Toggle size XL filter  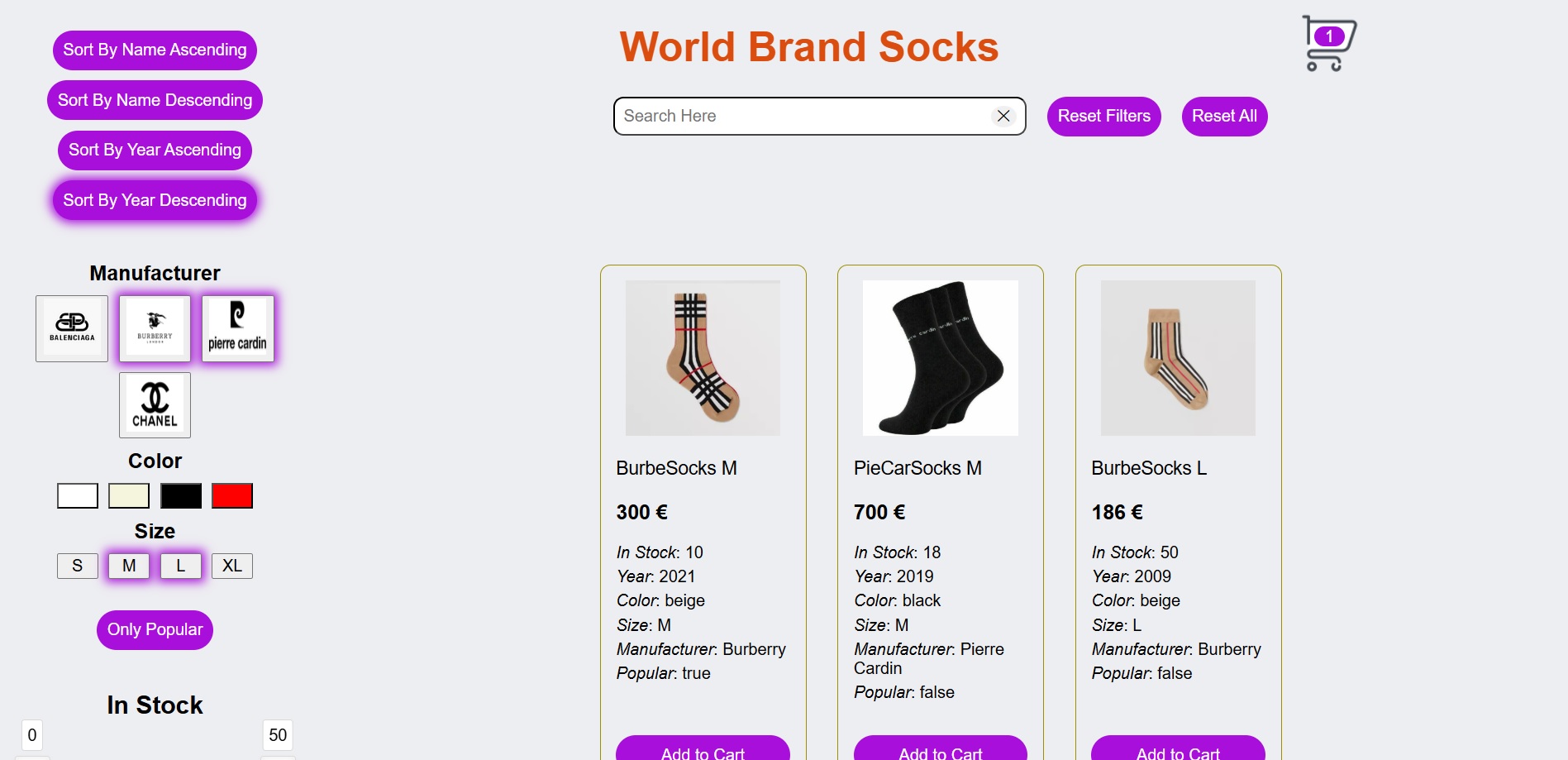coord(231,566)
